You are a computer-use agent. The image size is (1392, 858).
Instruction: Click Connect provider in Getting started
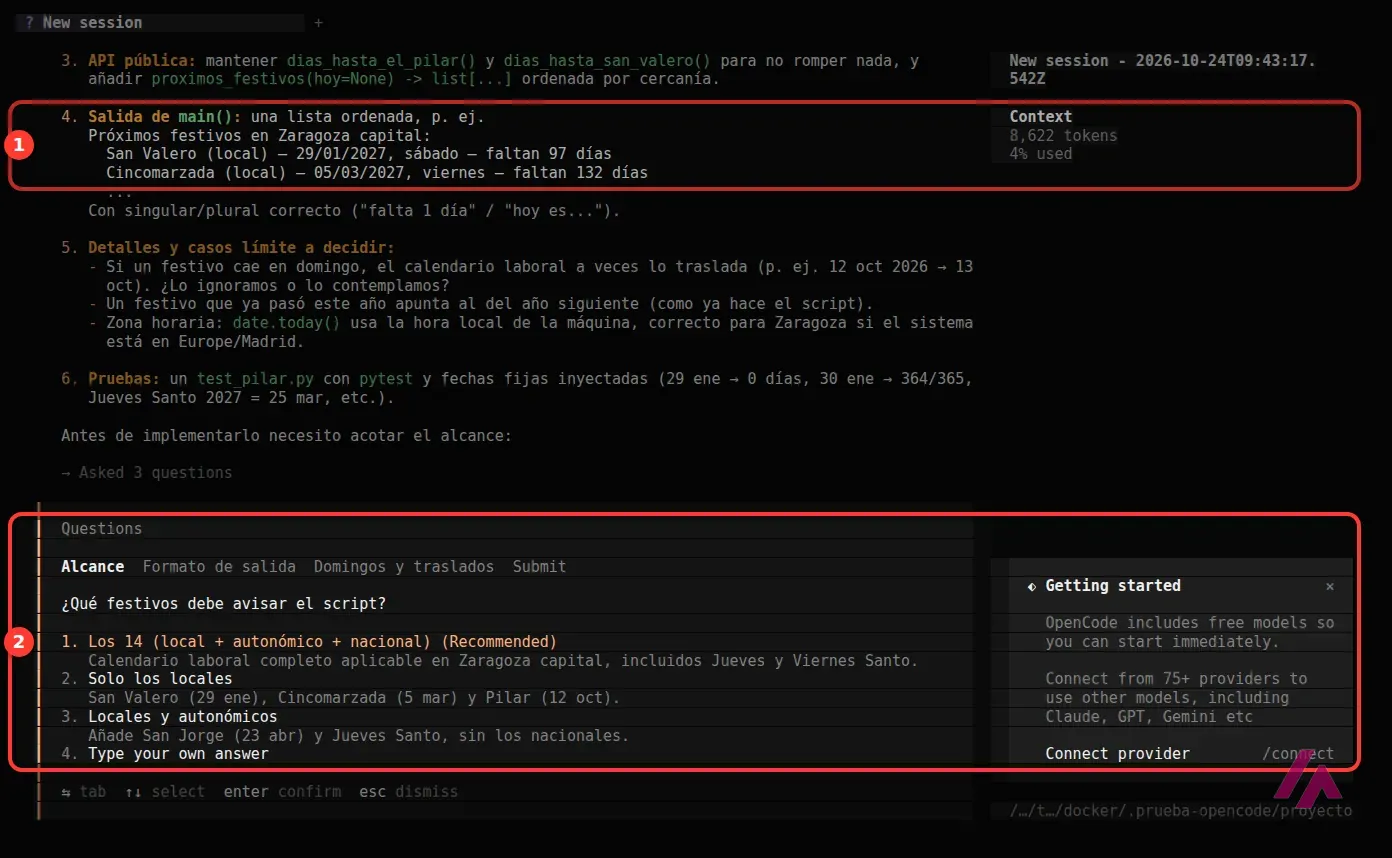1118,754
